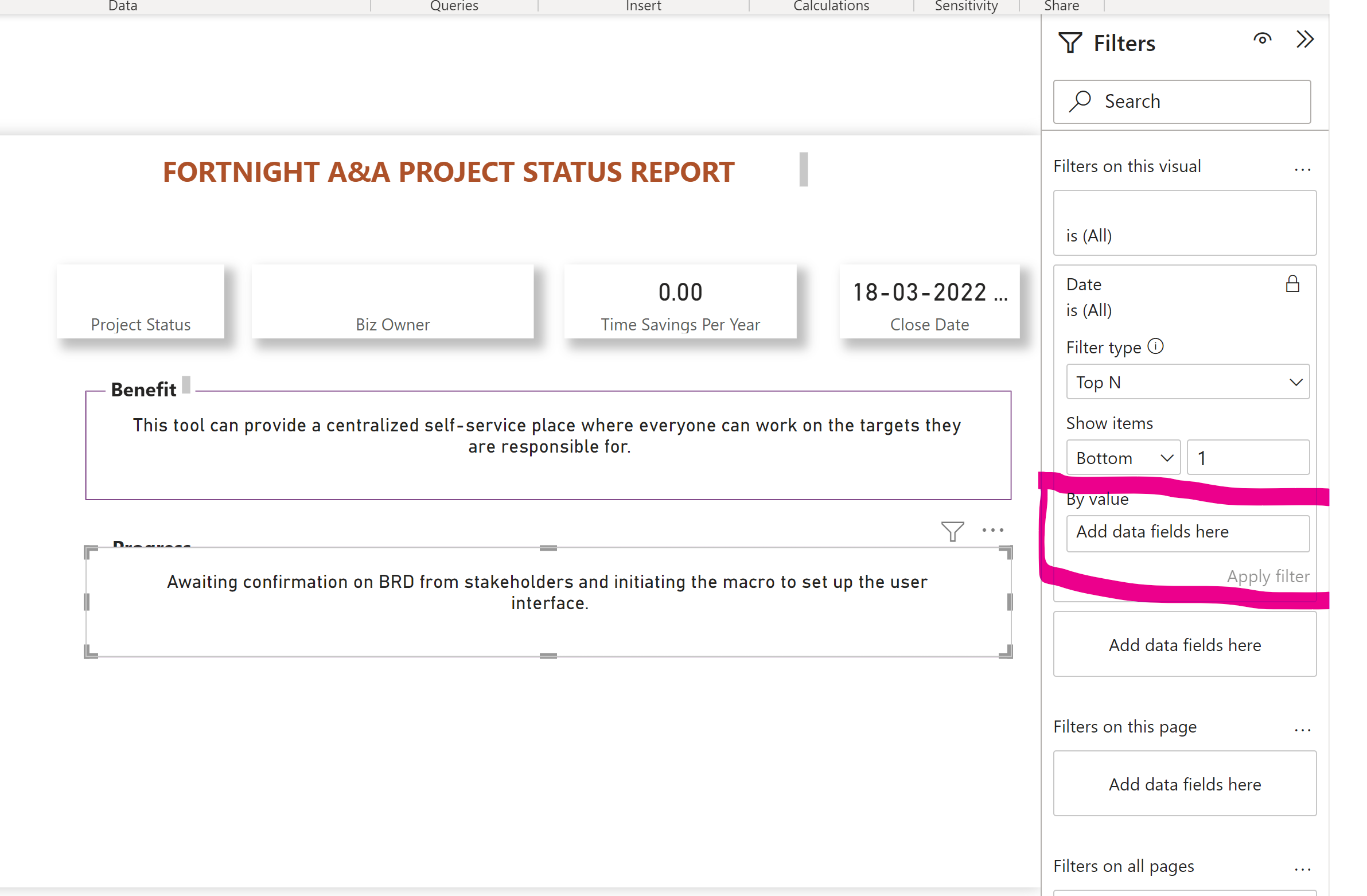Screen dimensions: 1367x896
Task: Select the Biz Owner card
Action: click(392, 302)
